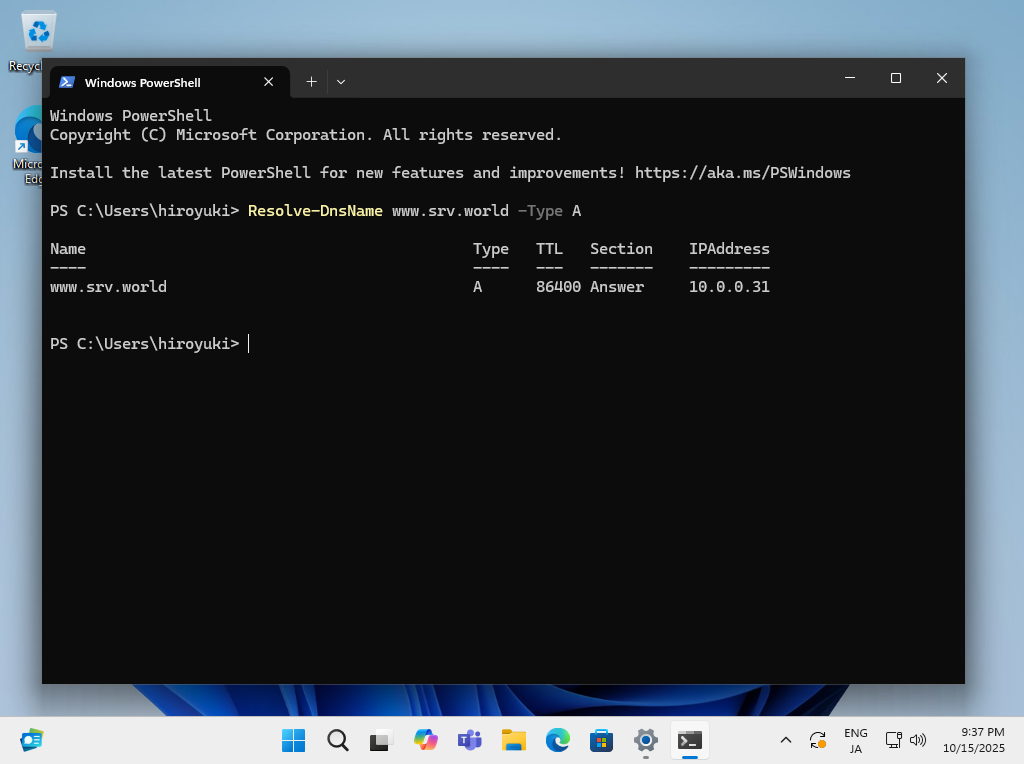Launch Copilot from the taskbar
Viewport: 1024px width, 764px height.
pos(426,740)
